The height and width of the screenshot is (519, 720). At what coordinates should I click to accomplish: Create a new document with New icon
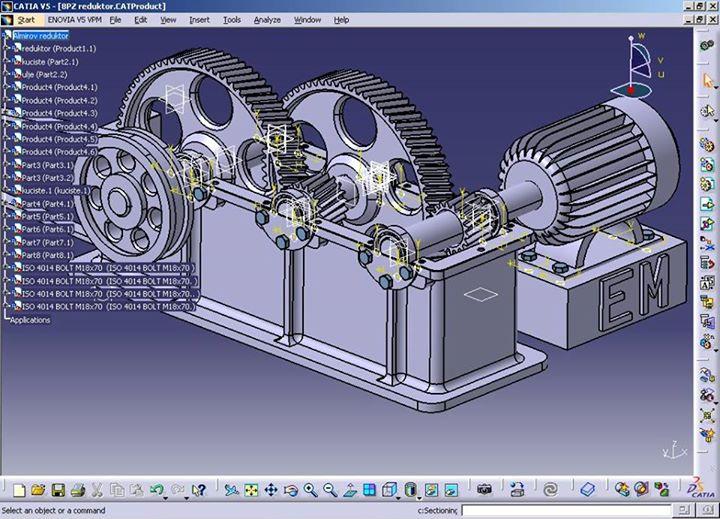(x=19, y=490)
